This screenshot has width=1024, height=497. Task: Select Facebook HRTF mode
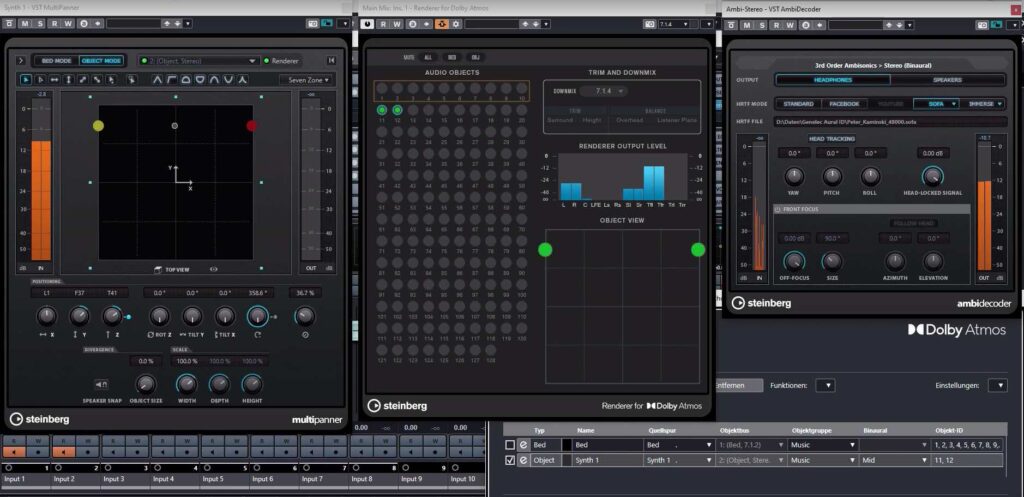(844, 104)
